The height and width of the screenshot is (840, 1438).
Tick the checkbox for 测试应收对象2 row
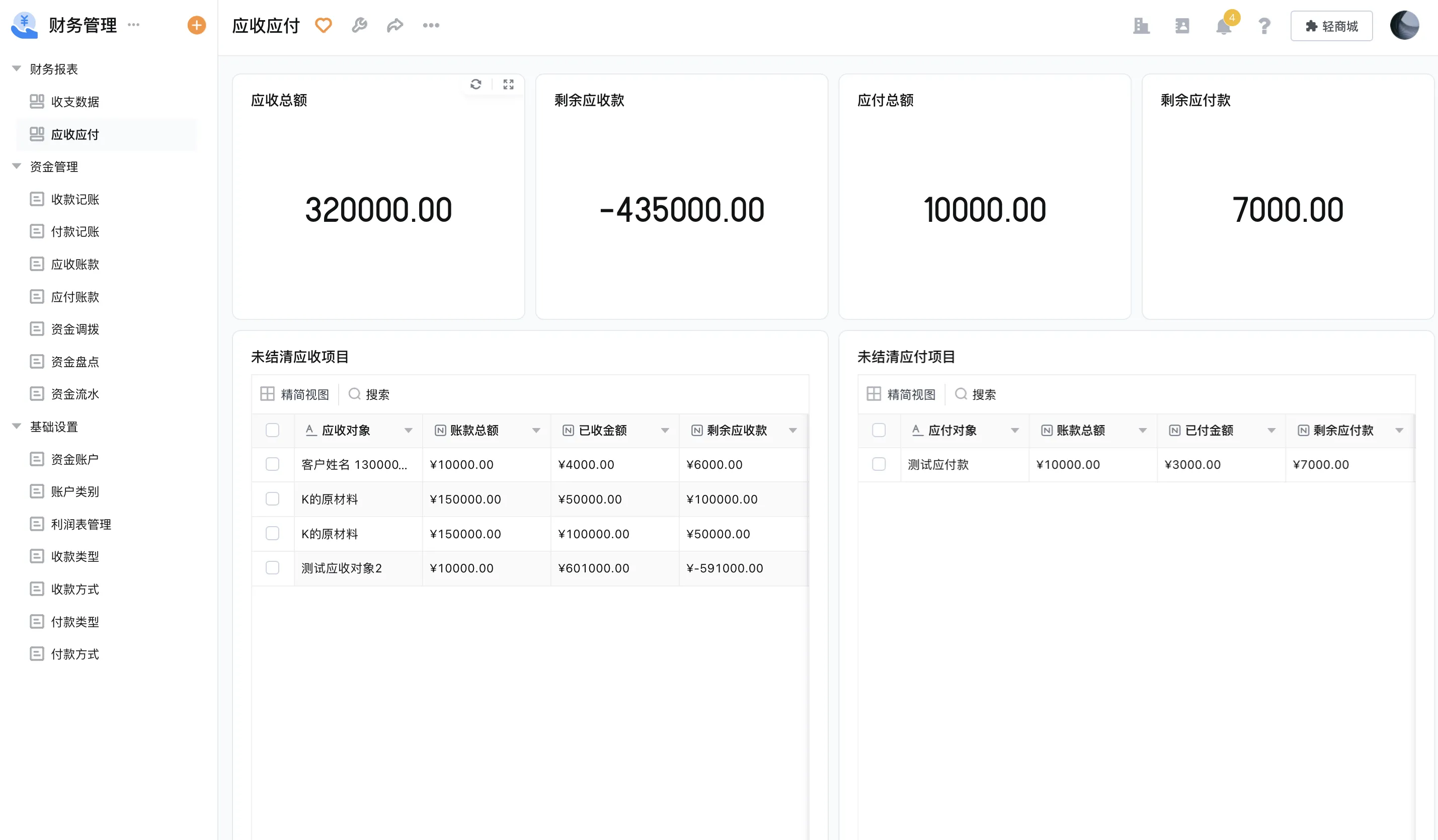272,568
